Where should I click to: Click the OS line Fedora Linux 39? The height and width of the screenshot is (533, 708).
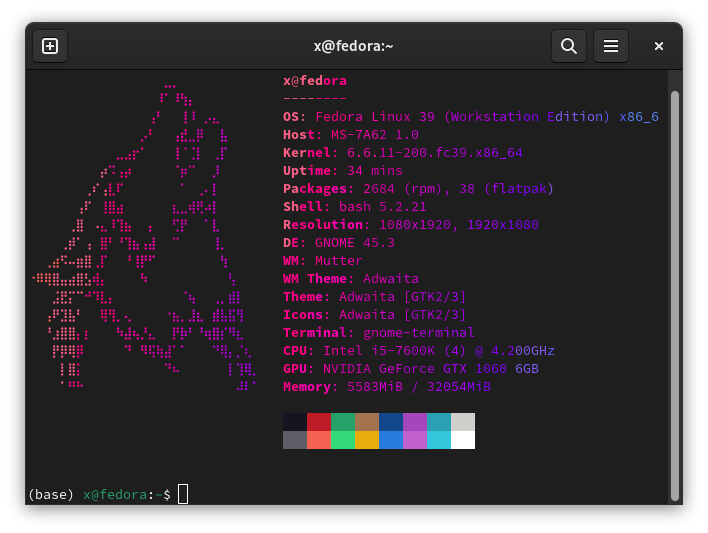pos(470,117)
